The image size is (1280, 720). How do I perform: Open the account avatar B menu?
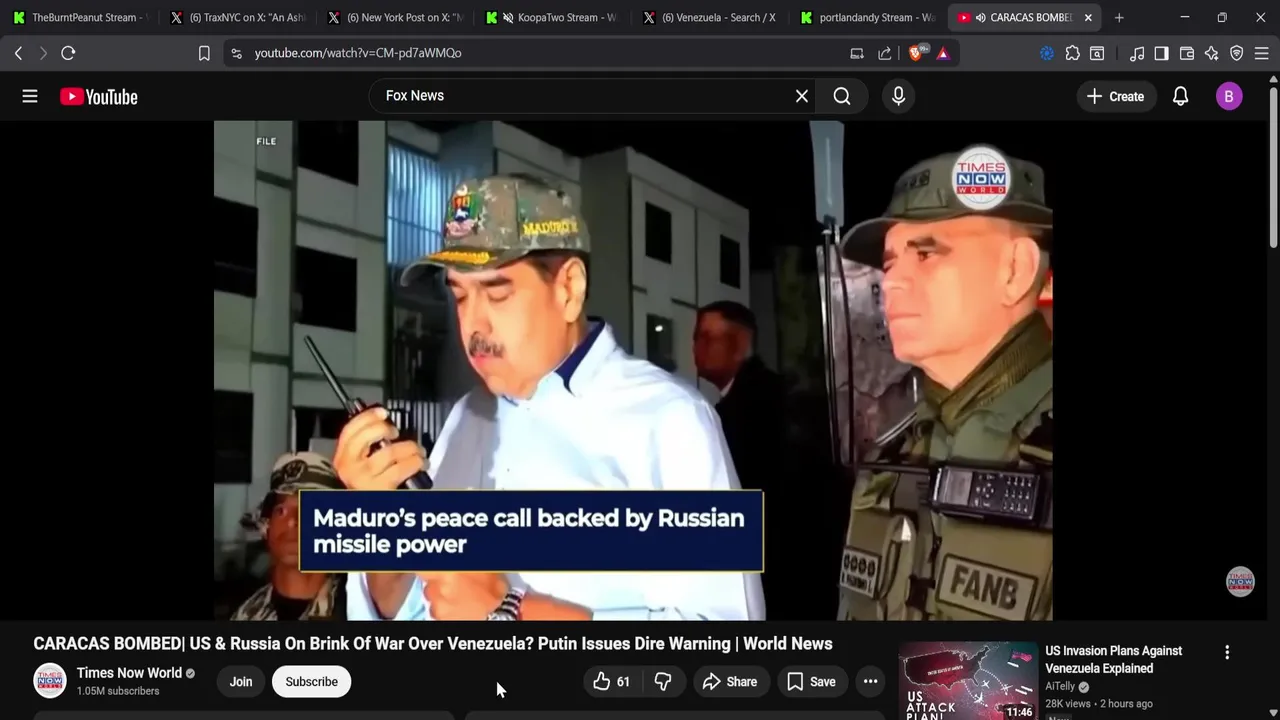(1229, 96)
